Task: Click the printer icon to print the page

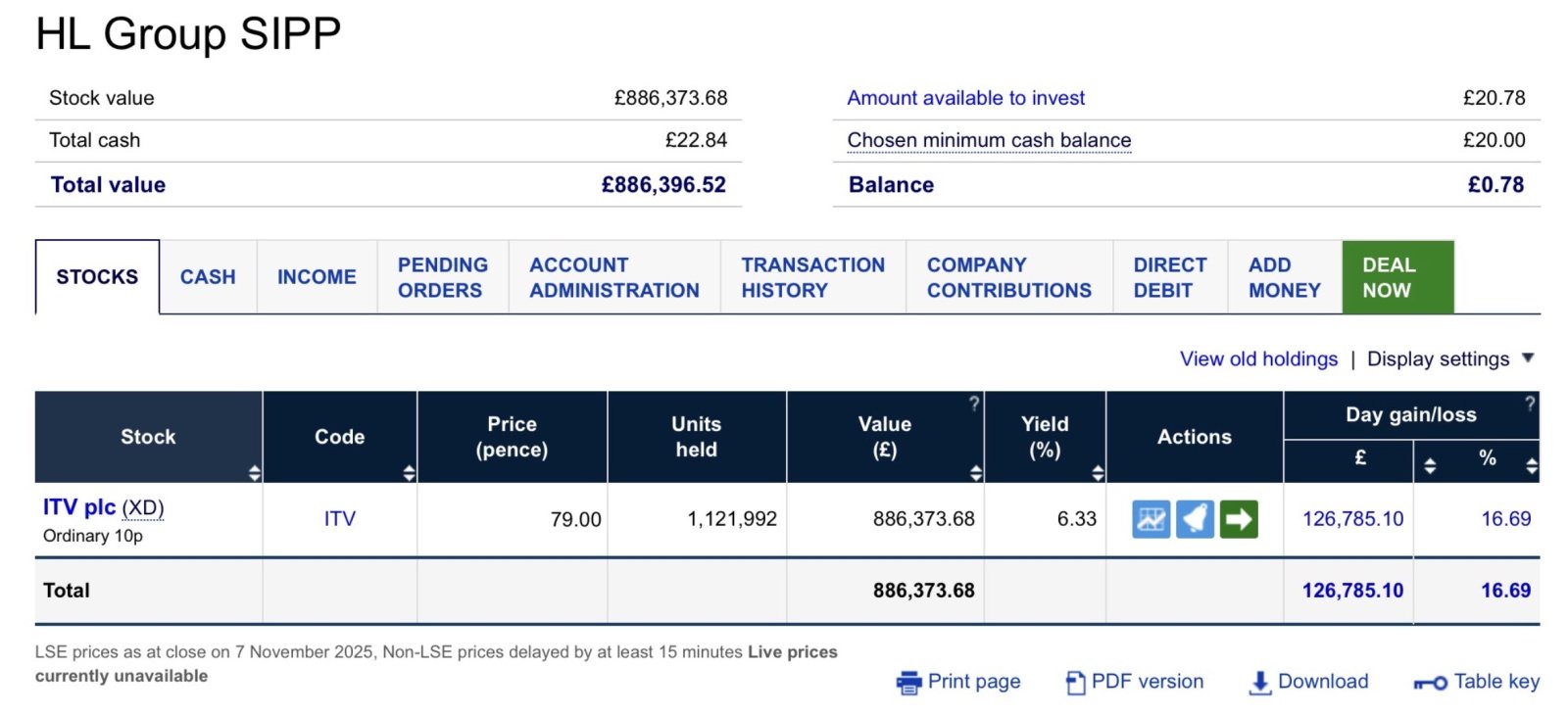Action: [x=908, y=683]
